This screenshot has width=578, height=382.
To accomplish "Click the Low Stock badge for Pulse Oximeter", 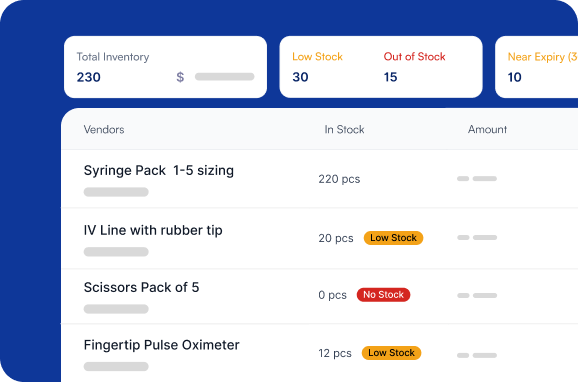I will tap(391, 353).
